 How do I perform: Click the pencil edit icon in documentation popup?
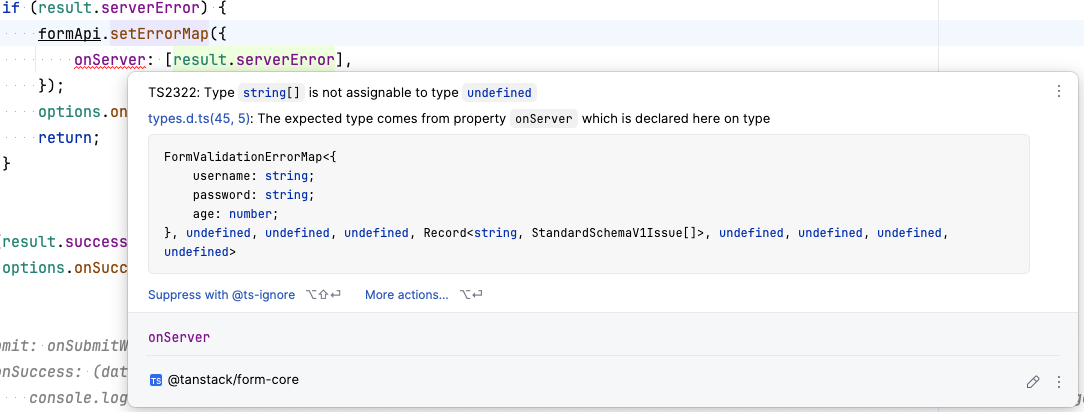point(1033,382)
